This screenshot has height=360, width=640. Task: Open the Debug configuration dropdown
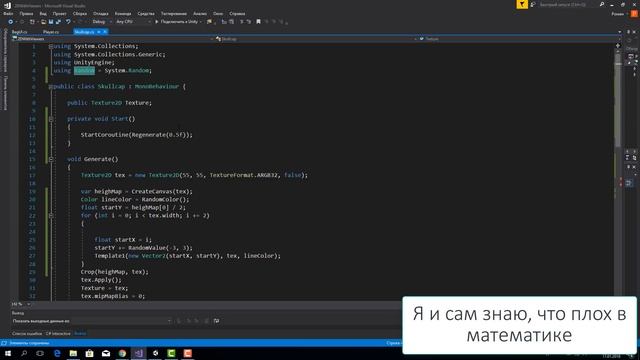pyautogui.click(x=102, y=22)
